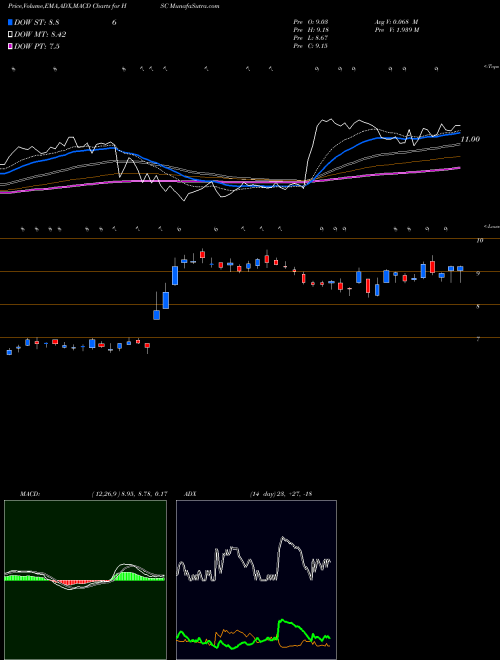Click the 'Pre C: 9.15' close value
Image resolution: width=500 pixels, height=660 pixels.
(311, 46)
